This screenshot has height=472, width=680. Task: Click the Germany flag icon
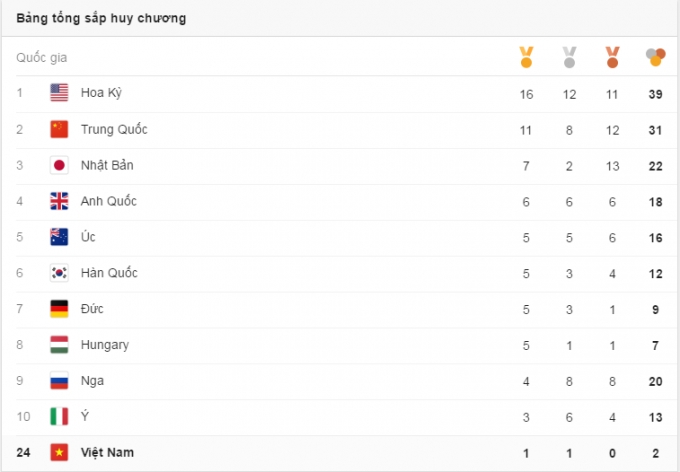coord(60,309)
